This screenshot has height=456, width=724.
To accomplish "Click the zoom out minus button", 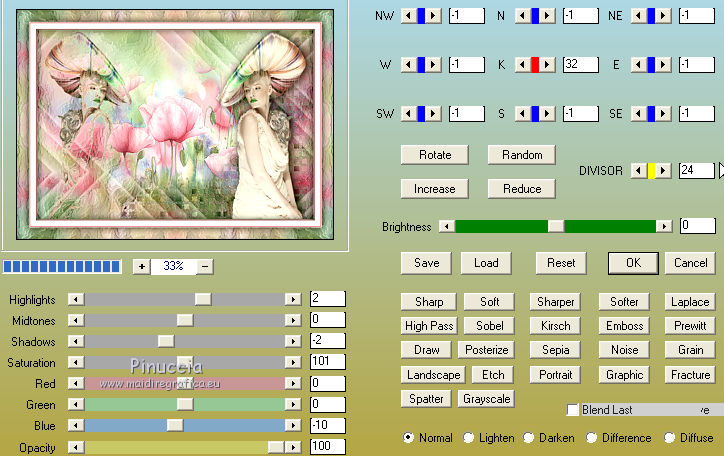I will click(x=205, y=266).
